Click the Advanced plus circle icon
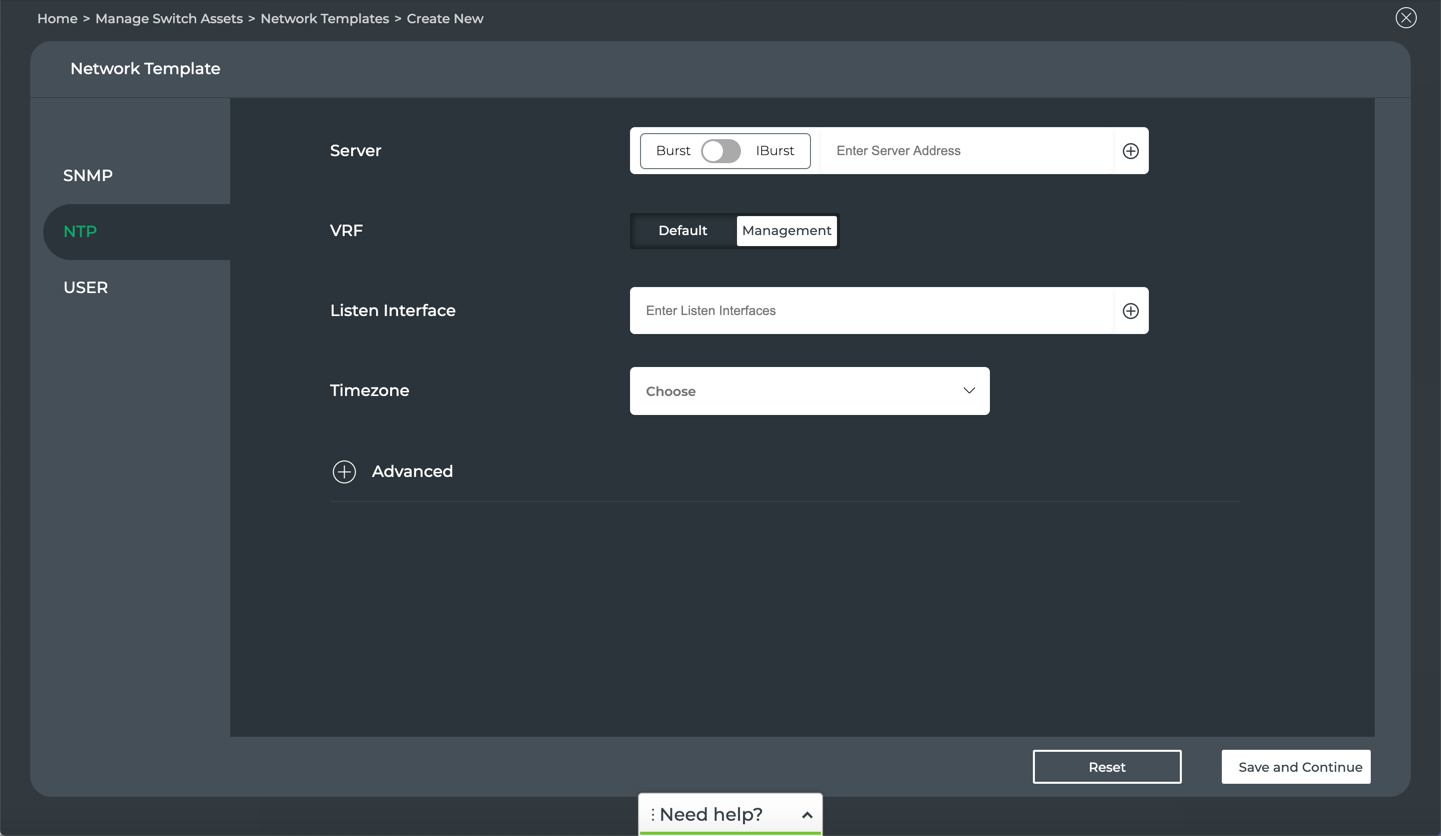 point(344,472)
